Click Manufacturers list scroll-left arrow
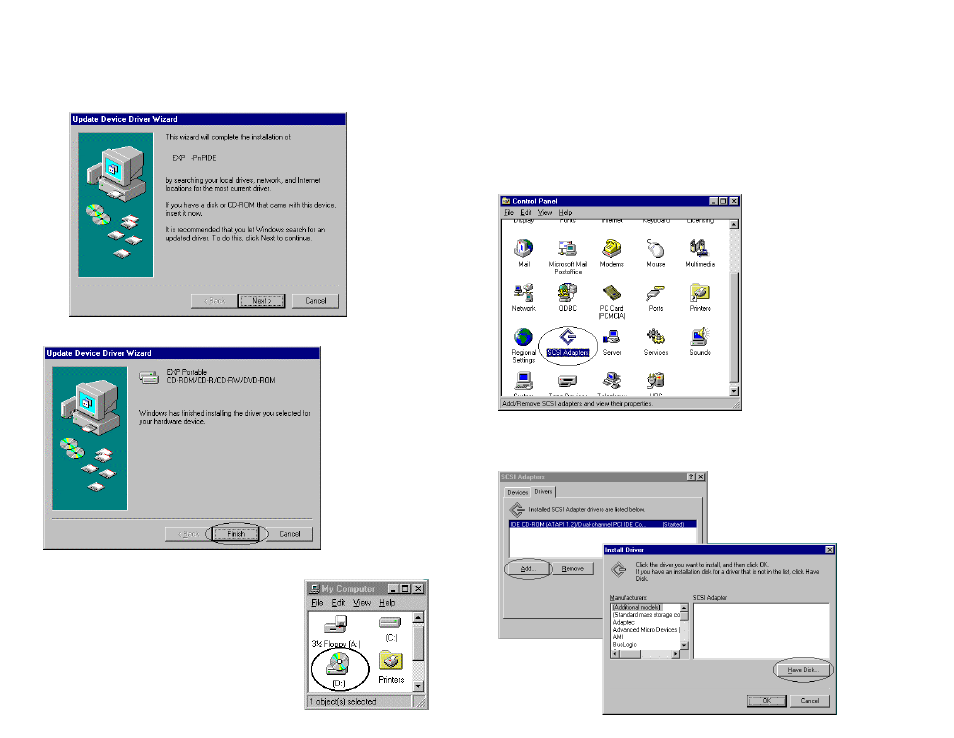 615,654
